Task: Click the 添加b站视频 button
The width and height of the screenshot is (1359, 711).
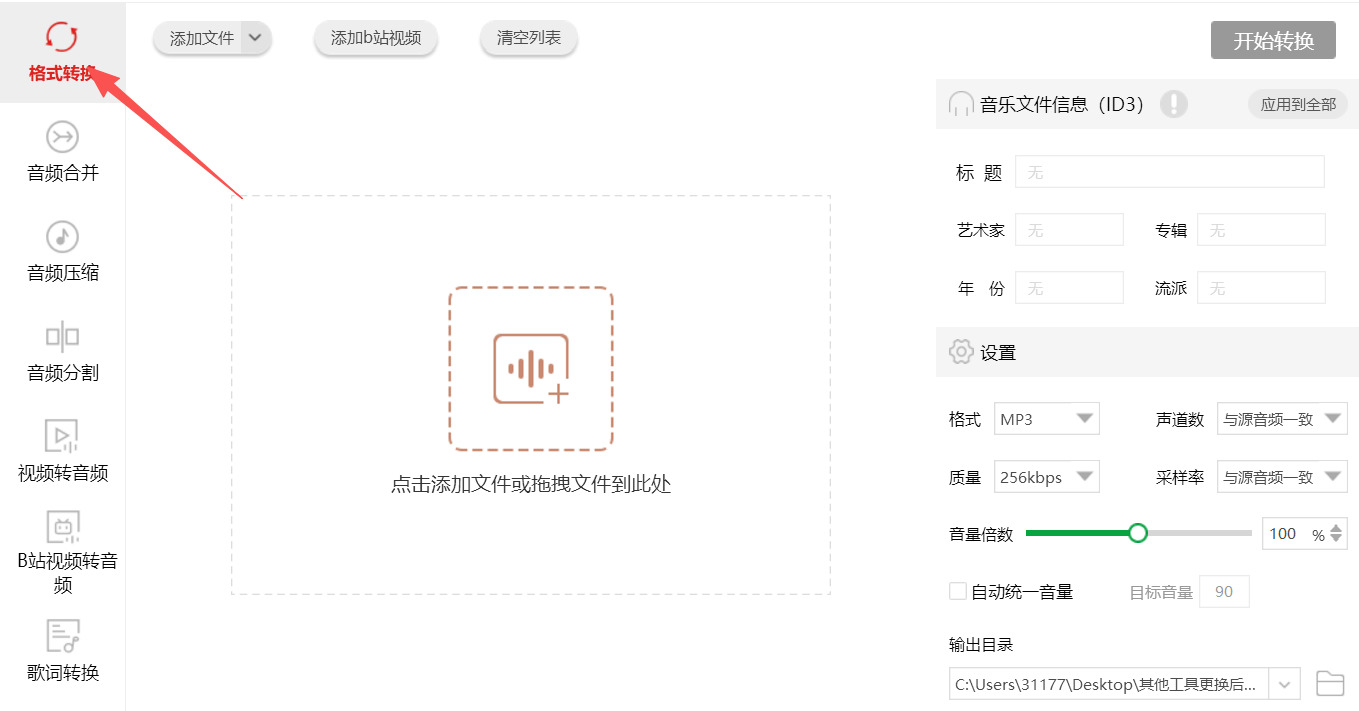Action: [x=376, y=38]
